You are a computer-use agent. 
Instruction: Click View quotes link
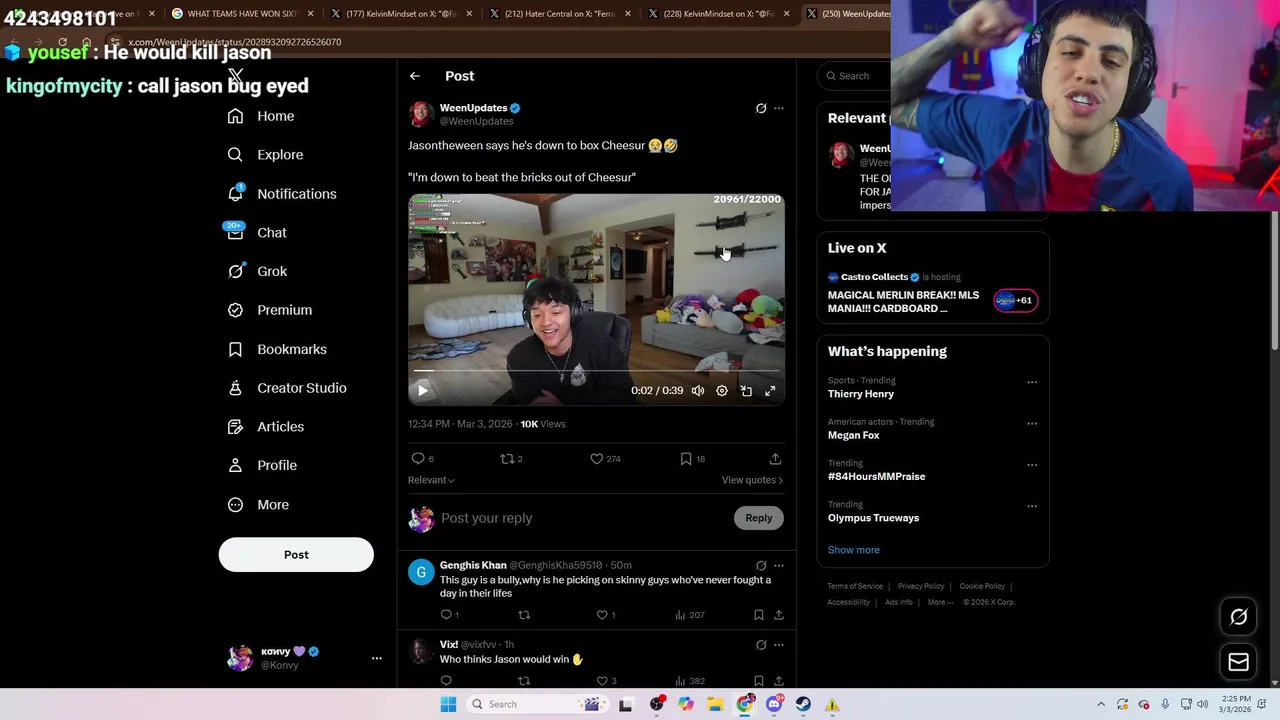tap(752, 480)
